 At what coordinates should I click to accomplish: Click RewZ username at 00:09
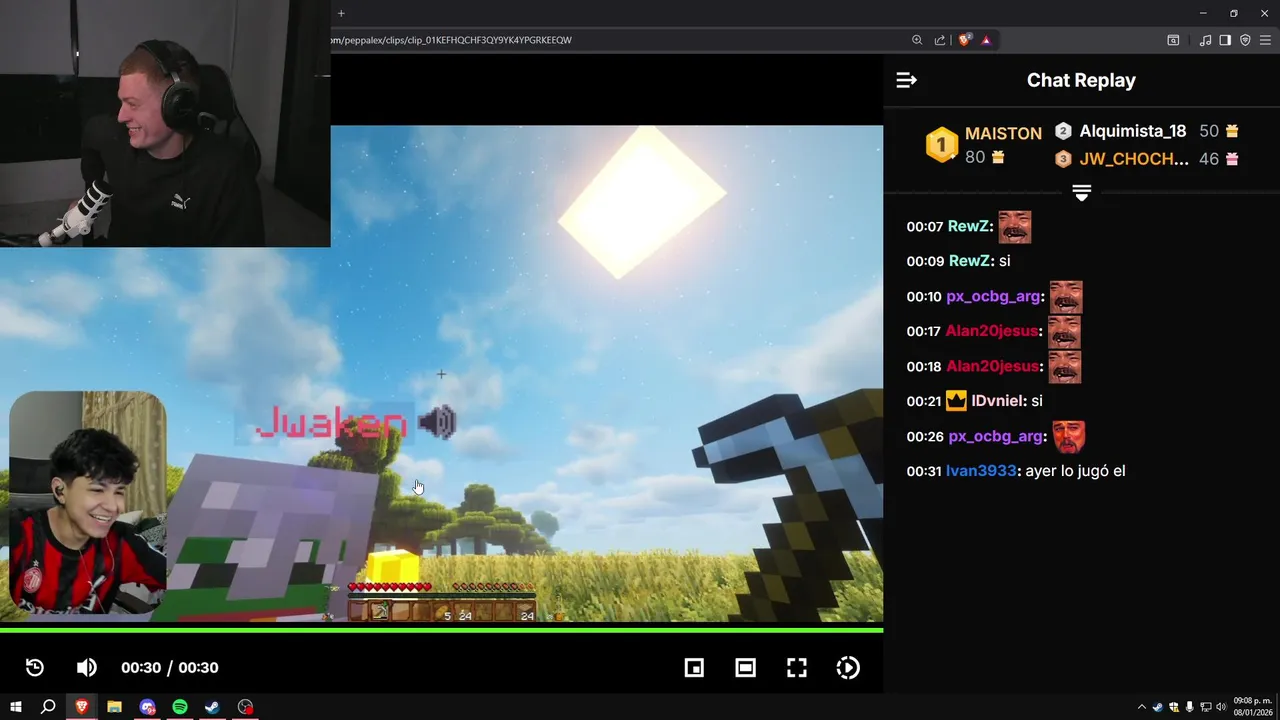(x=968, y=261)
